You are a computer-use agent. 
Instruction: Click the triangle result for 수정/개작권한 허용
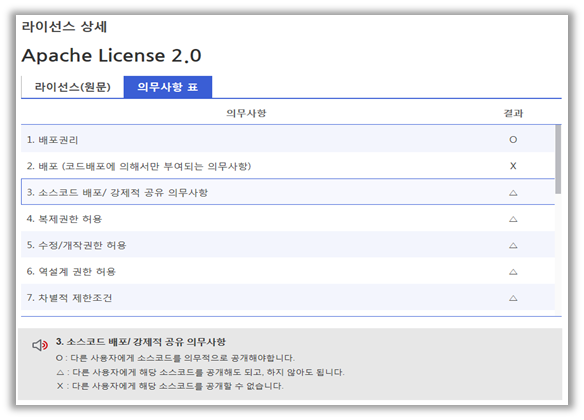click(x=513, y=245)
